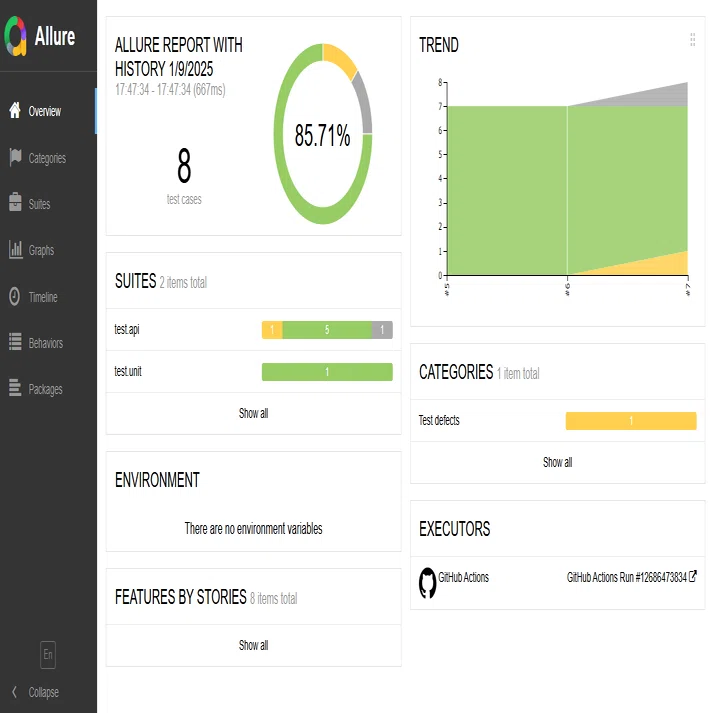Click the gray skipped arc of donut chart
The height and width of the screenshot is (713, 713).
pyautogui.click(x=364, y=103)
